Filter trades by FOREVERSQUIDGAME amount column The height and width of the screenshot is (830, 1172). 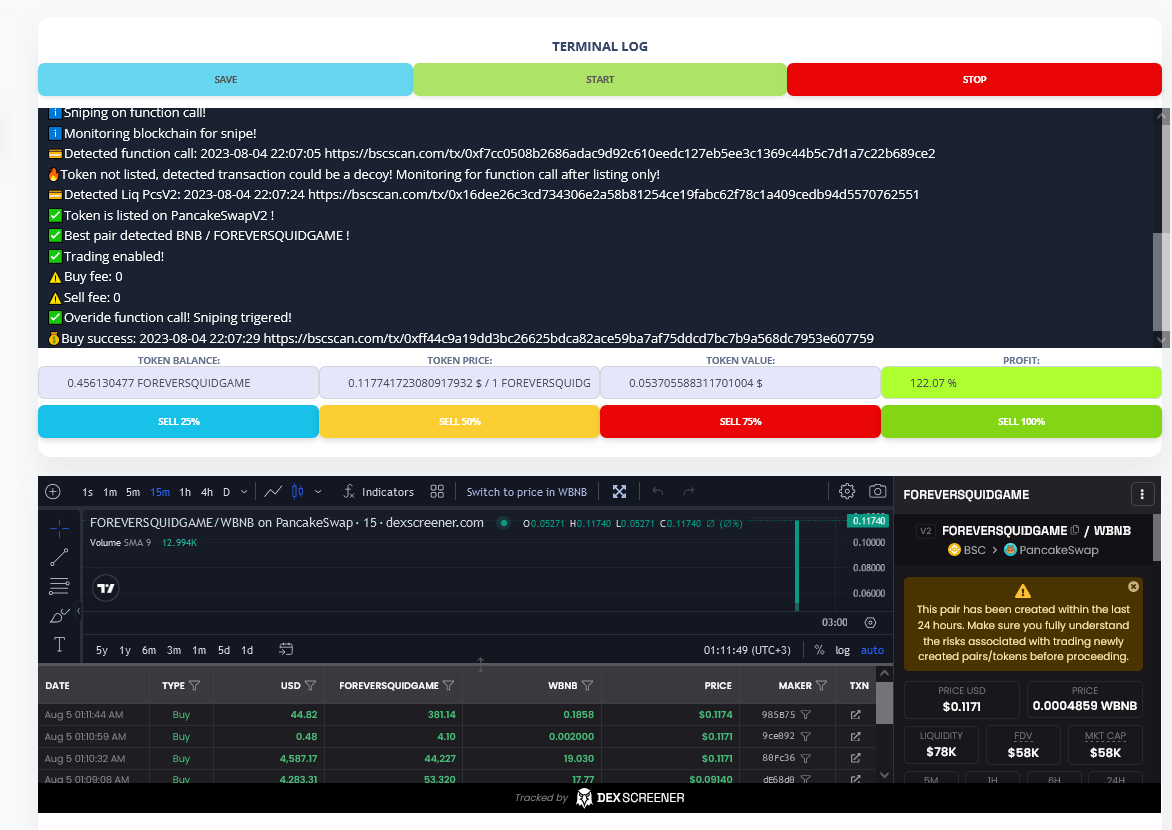tap(448, 686)
